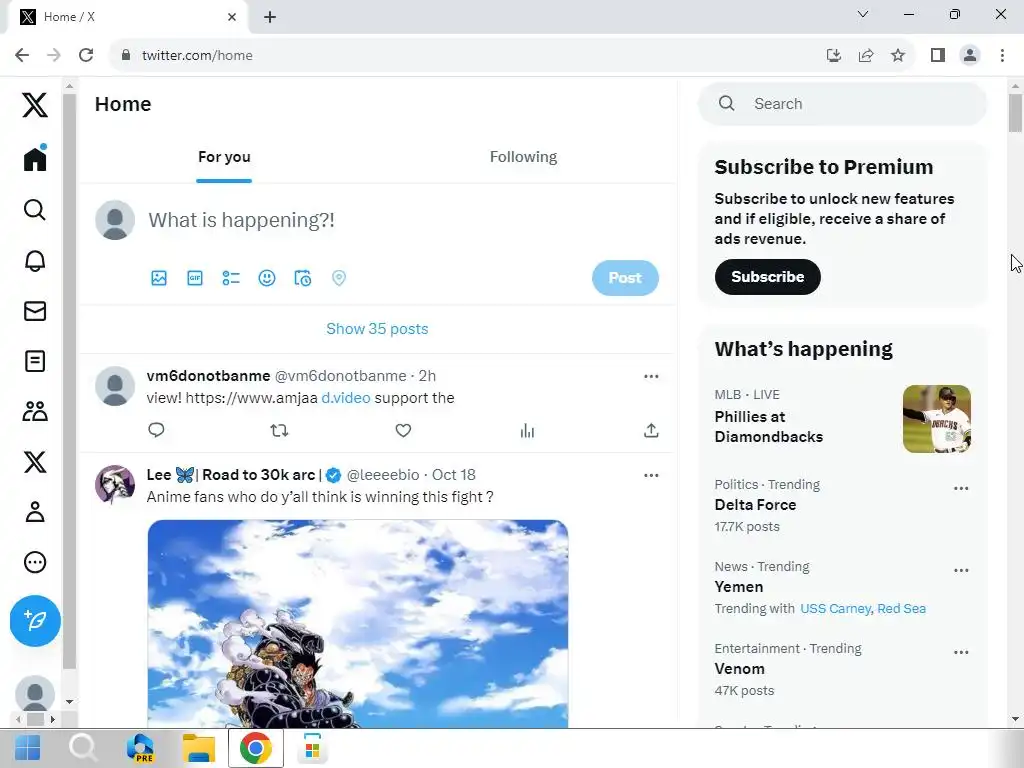Open USS Carney trending link
Image resolution: width=1024 pixels, height=768 pixels.
click(x=835, y=608)
